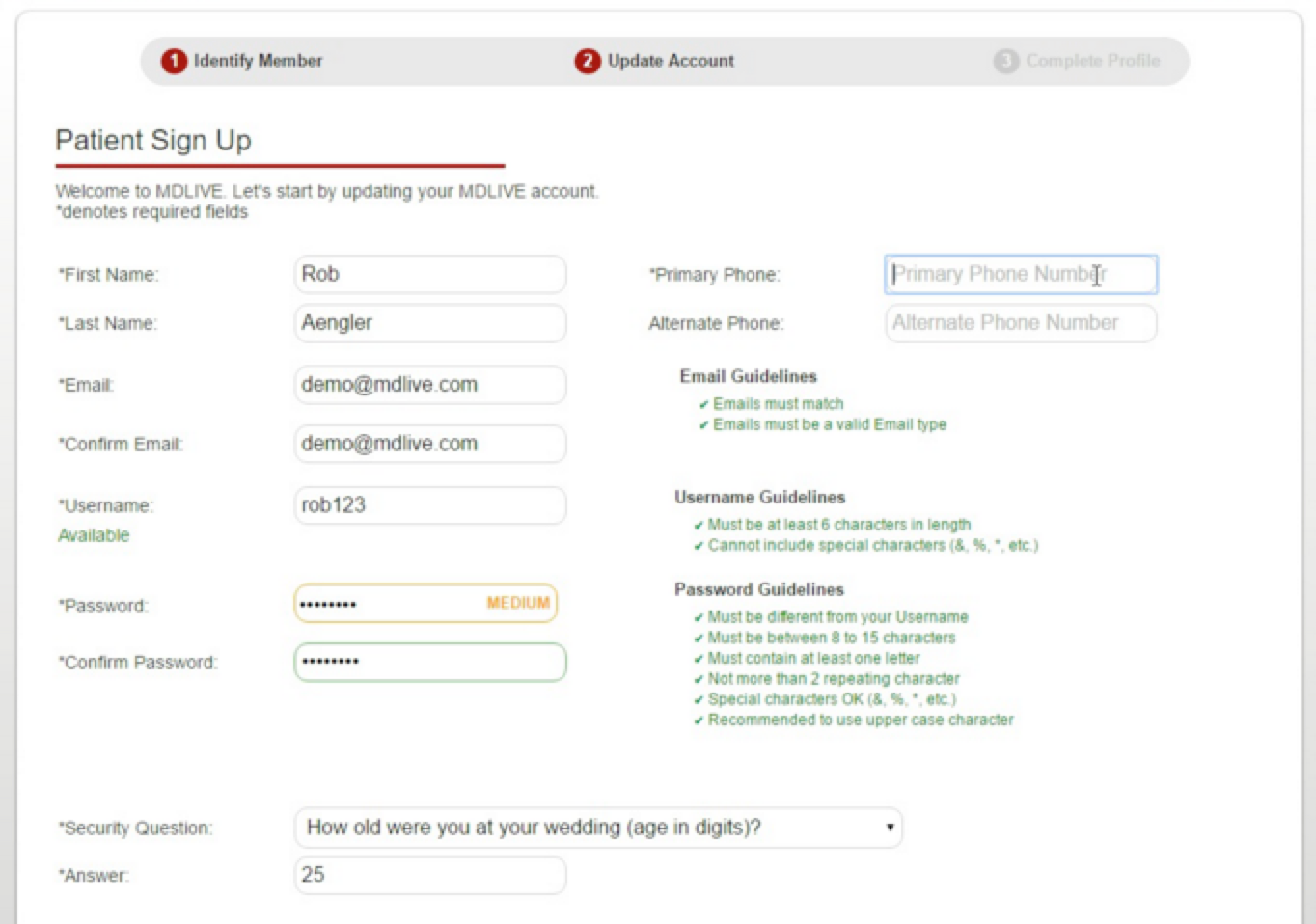Click 'Recommended to use upper case character'
Image resolution: width=1316 pixels, height=924 pixels.
(x=861, y=720)
